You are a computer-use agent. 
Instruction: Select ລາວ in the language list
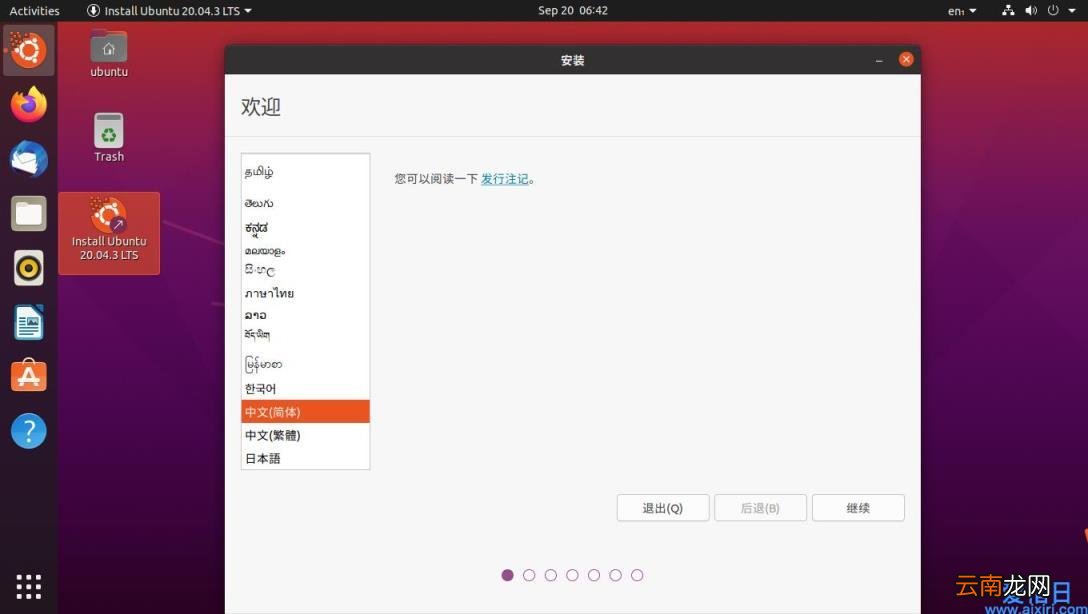(305, 315)
